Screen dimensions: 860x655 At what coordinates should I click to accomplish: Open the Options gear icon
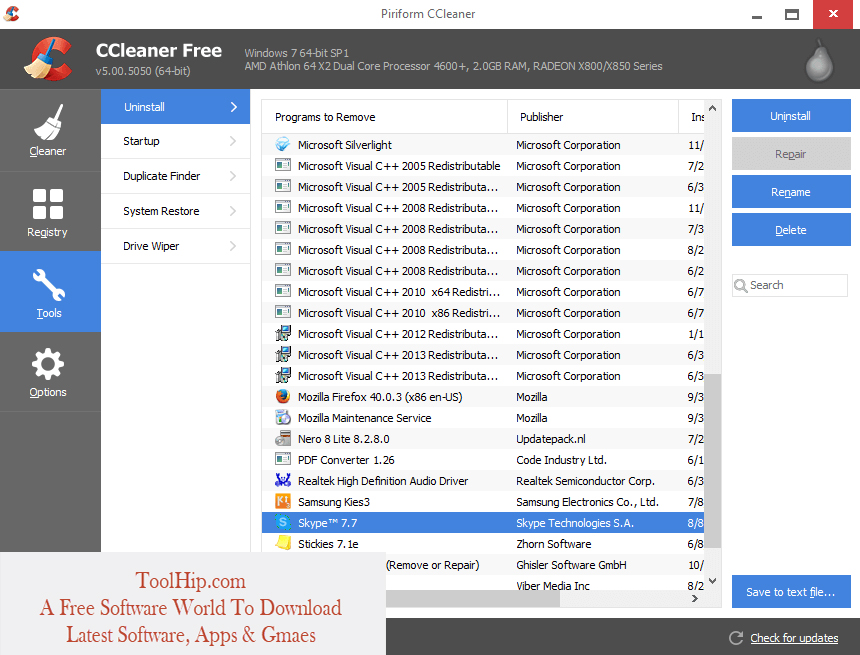(48, 364)
